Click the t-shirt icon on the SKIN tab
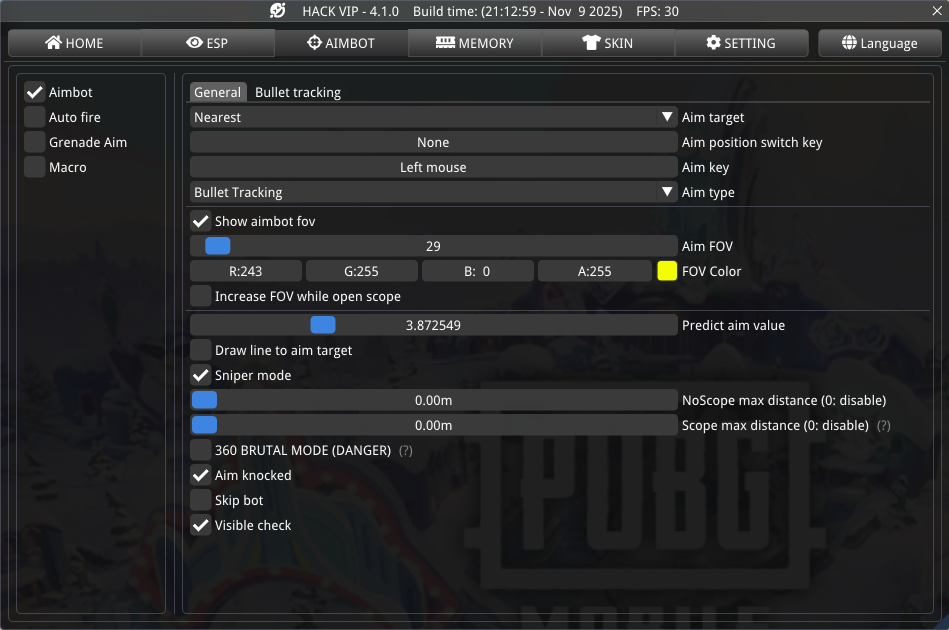This screenshot has width=949, height=630. 591,43
